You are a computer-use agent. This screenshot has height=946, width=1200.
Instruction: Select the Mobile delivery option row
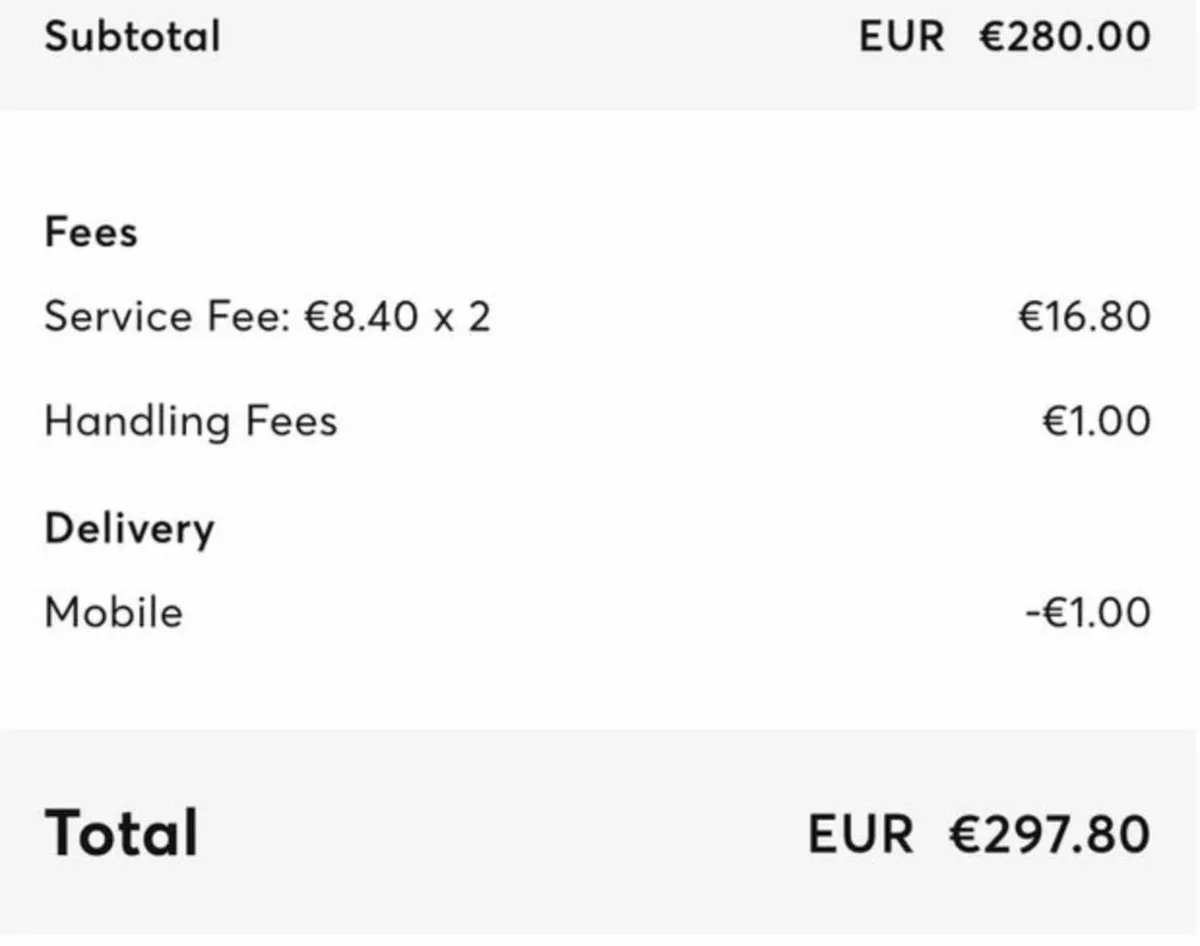click(598, 612)
